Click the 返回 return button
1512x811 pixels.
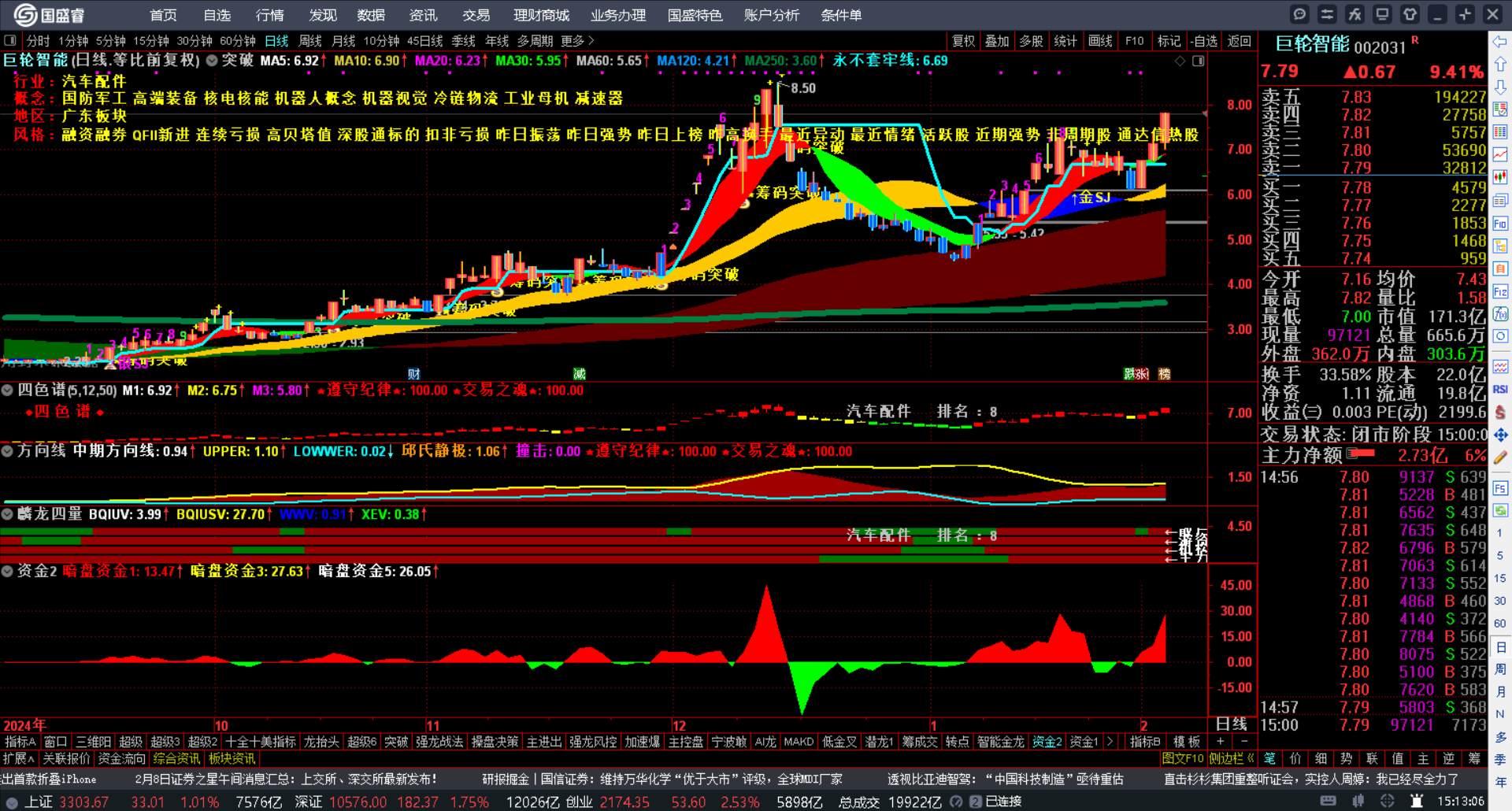[x=1240, y=41]
